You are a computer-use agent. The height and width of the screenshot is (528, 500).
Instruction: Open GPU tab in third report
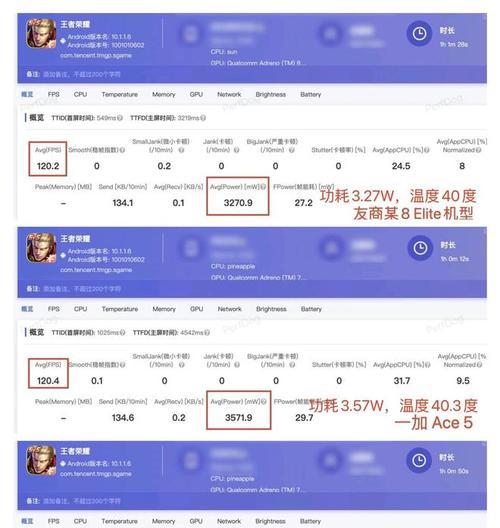pos(196,521)
